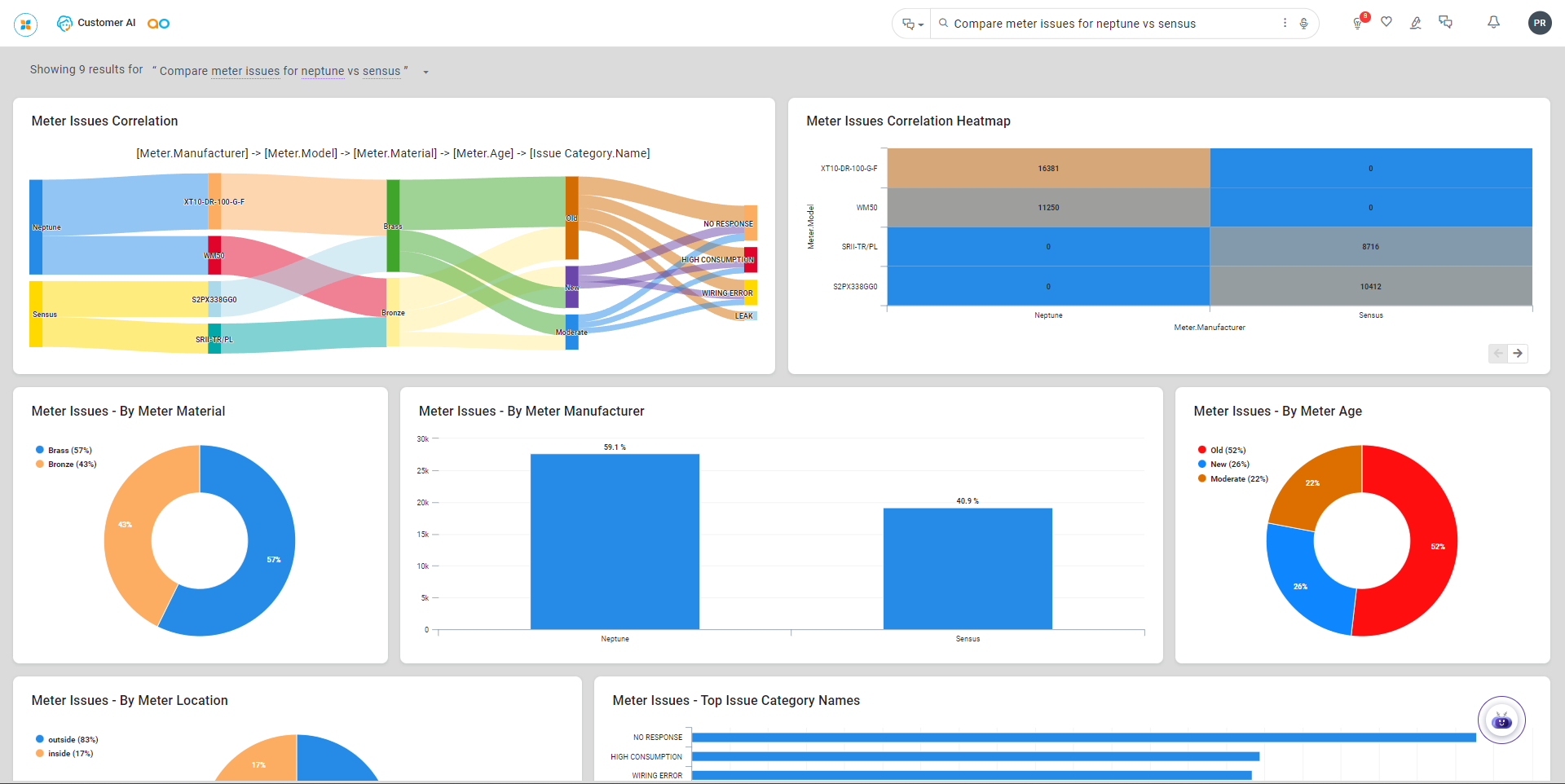The height and width of the screenshot is (784, 1565).
Task: Activate voice search microphone icon
Action: click(x=1304, y=24)
